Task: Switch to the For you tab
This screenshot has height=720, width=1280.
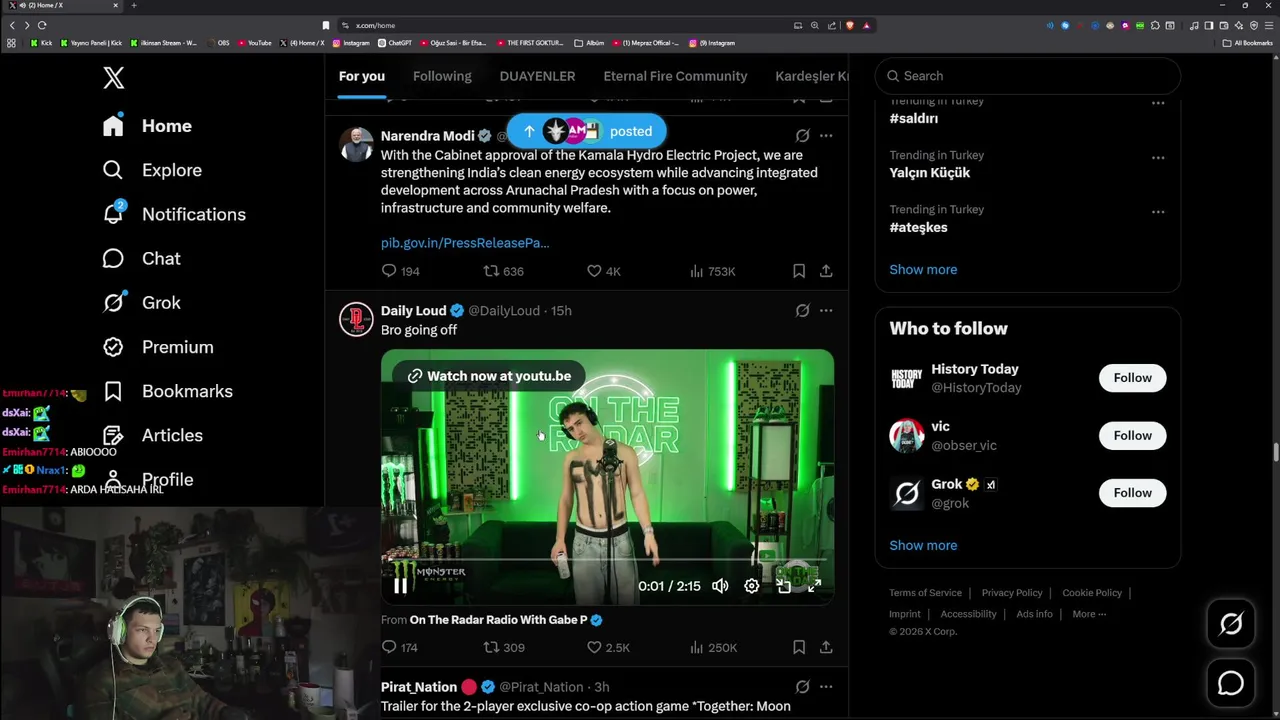Action: click(x=362, y=76)
